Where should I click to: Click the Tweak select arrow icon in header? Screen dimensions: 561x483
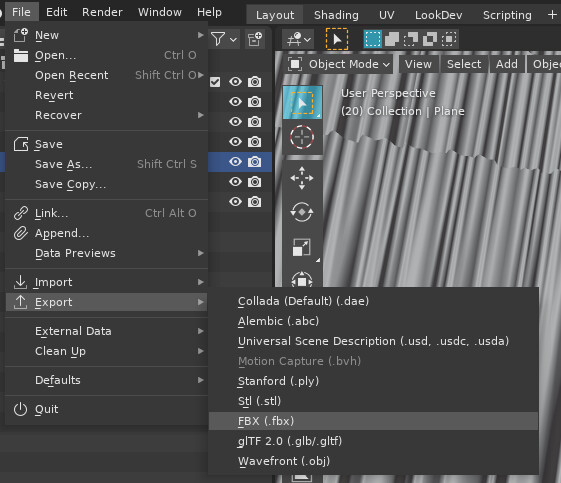click(337, 39)
